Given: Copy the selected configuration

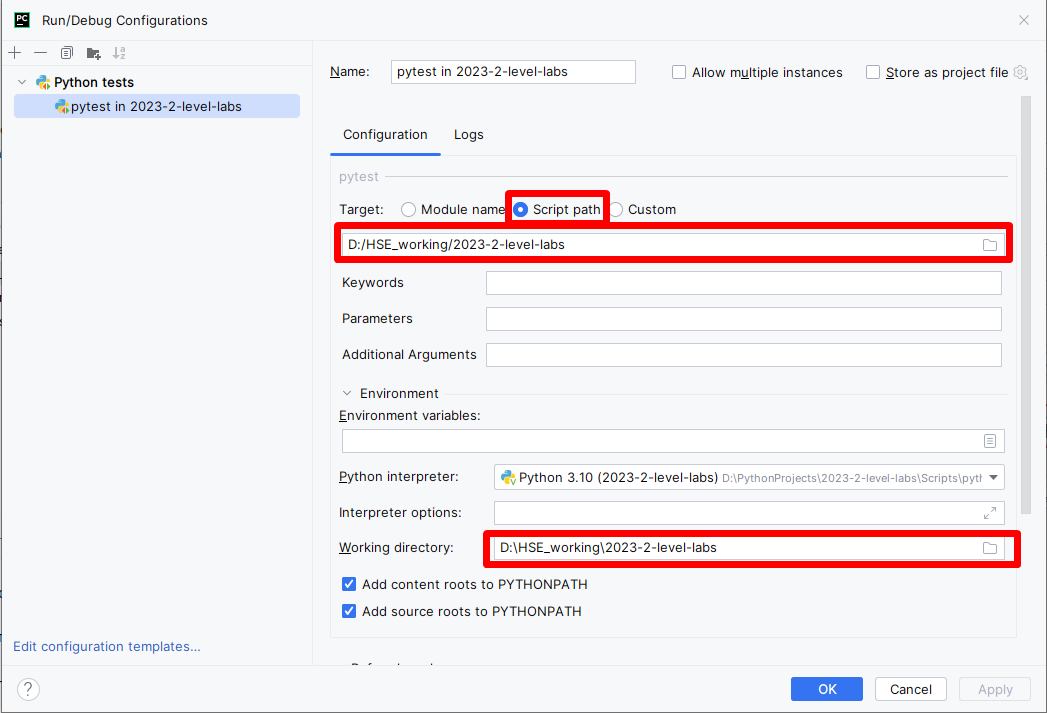Looking at the screenshot, I should [67, 53].
